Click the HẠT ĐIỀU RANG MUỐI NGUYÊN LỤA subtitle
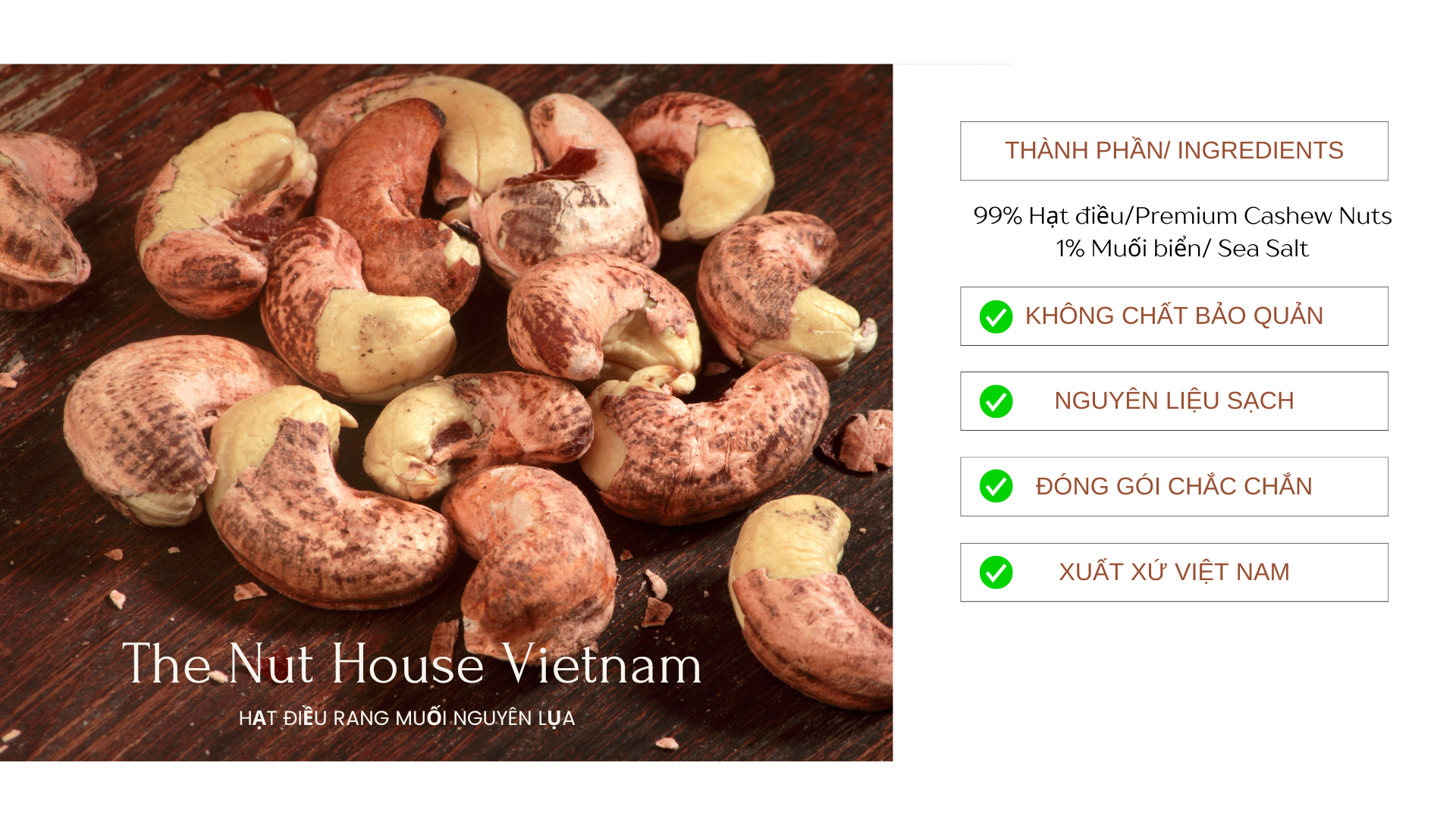 pos(407,718)
